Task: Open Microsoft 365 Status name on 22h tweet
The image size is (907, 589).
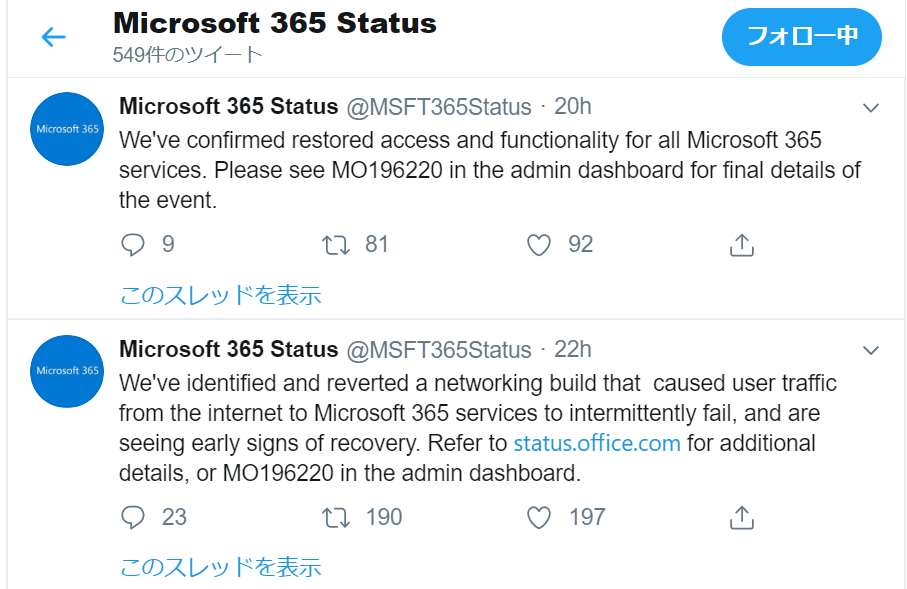Action: [228, 349]
